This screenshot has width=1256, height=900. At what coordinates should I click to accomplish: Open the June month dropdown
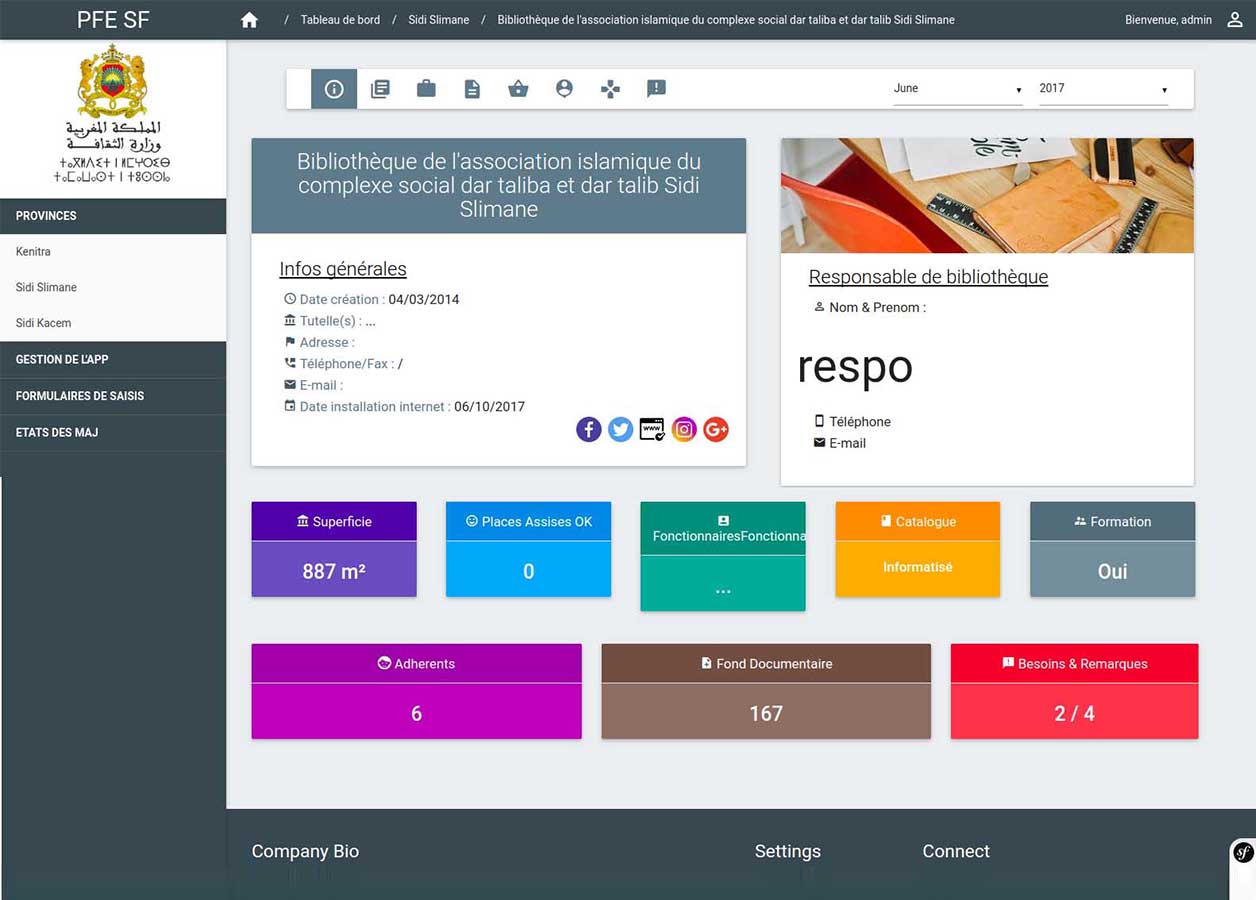(x=957, y=89)
